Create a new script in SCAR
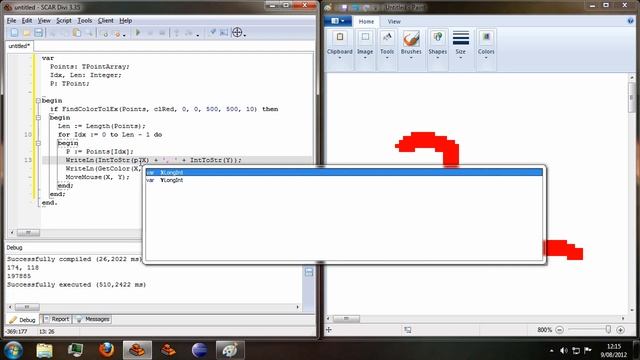This screenshot has height=360, width=640. (x=15, y=33)
